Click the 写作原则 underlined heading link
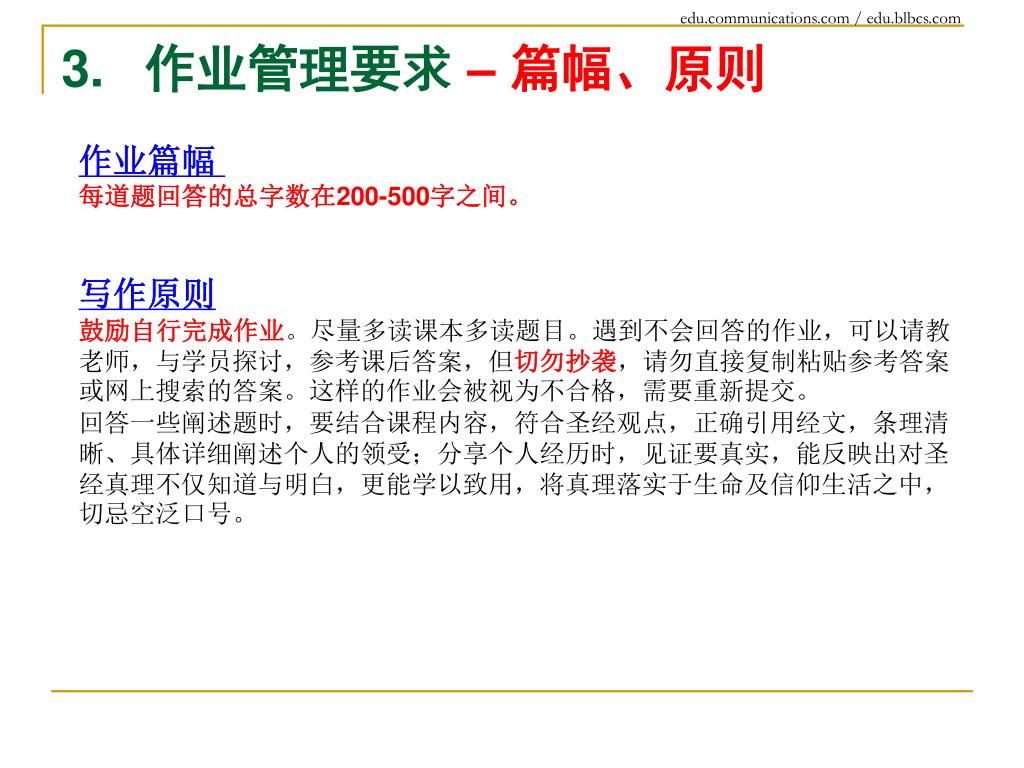Screen dimensions: 1024x768 pos(147,294)
